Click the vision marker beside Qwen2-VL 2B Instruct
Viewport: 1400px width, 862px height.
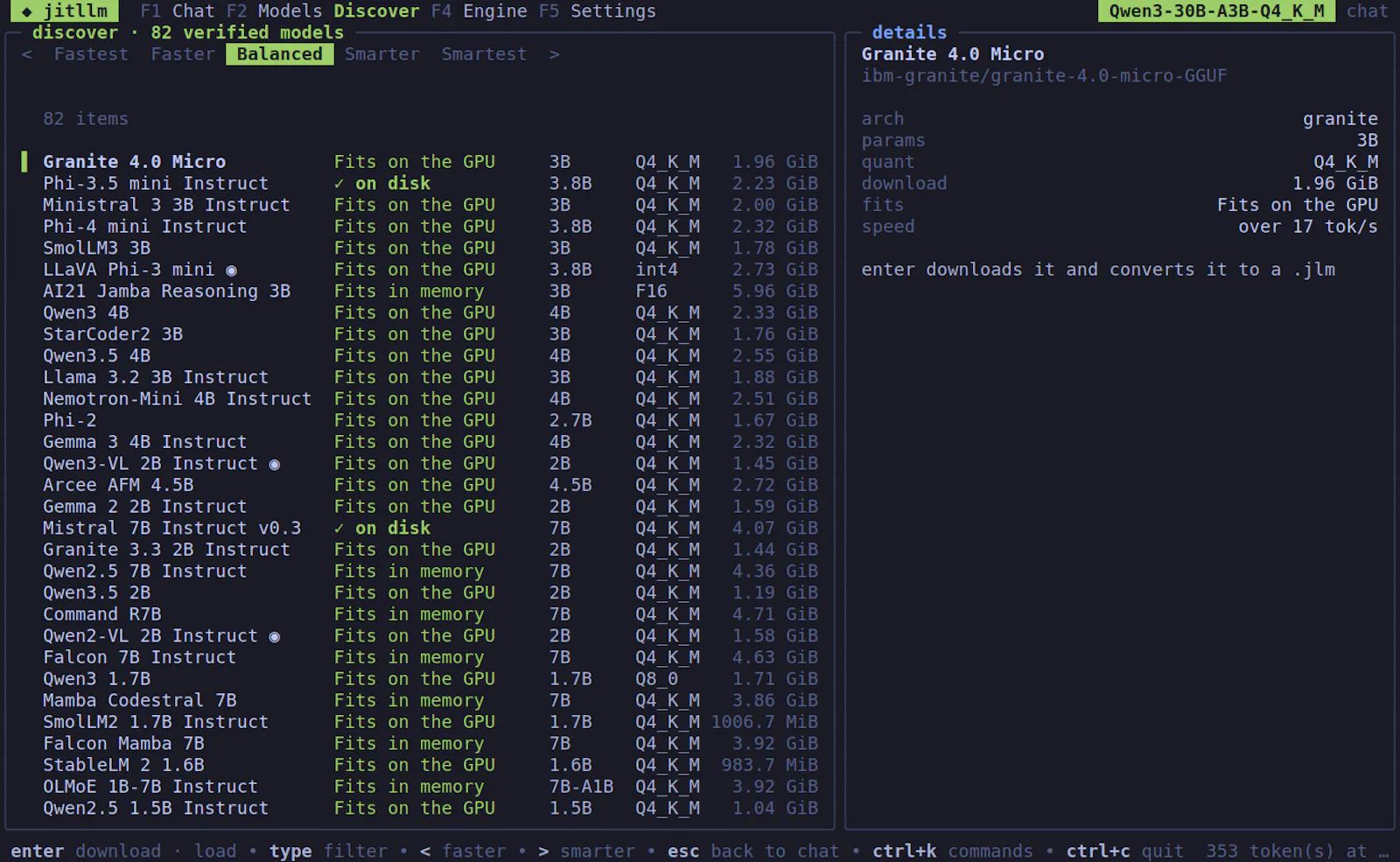[x=274, y=636]
